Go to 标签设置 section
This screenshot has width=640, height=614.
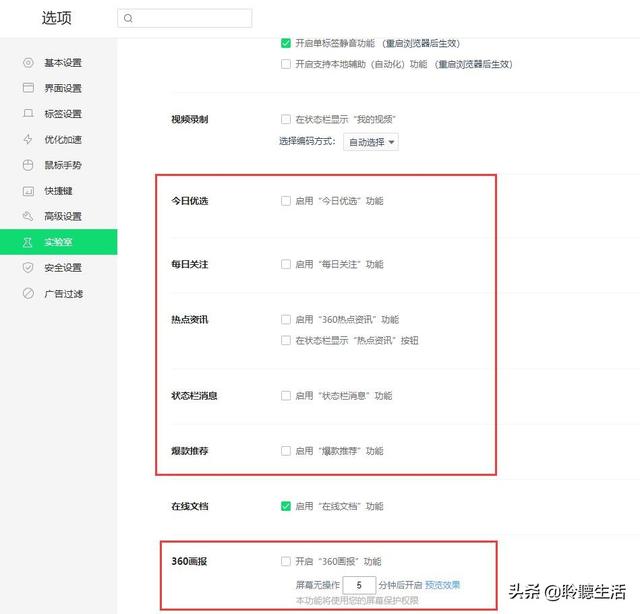[x=58, y=113]
